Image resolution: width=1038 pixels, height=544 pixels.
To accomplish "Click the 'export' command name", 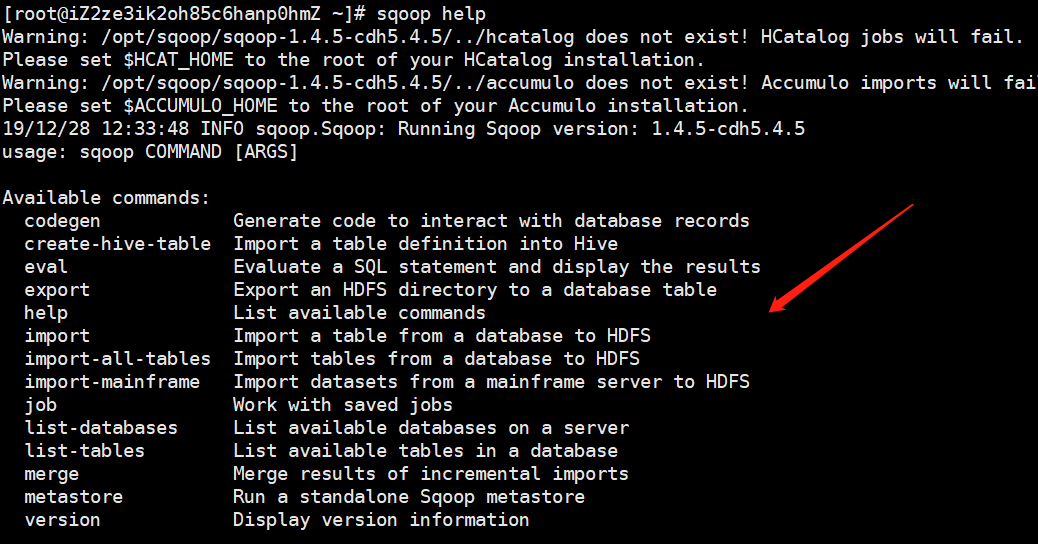I will (57, 291).
